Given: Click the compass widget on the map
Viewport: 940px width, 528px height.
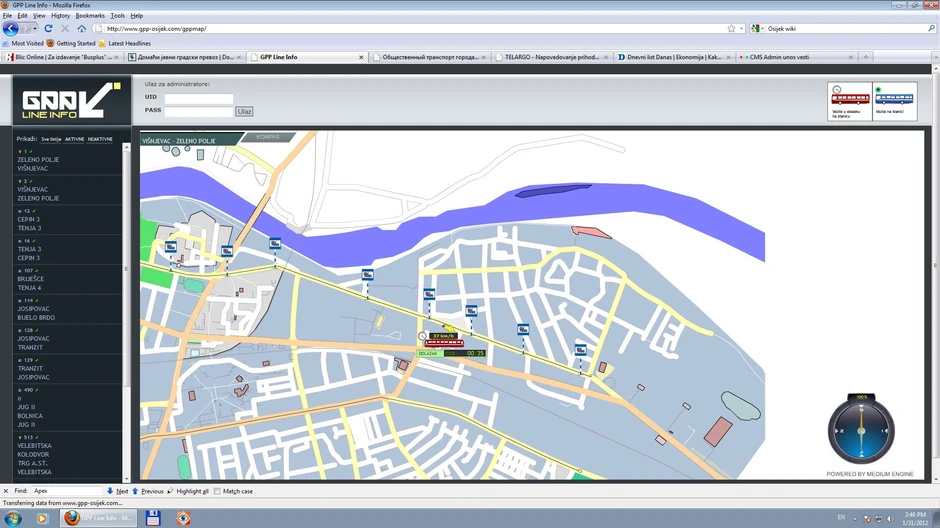Looking at the screenshot, I should point(860,430).
